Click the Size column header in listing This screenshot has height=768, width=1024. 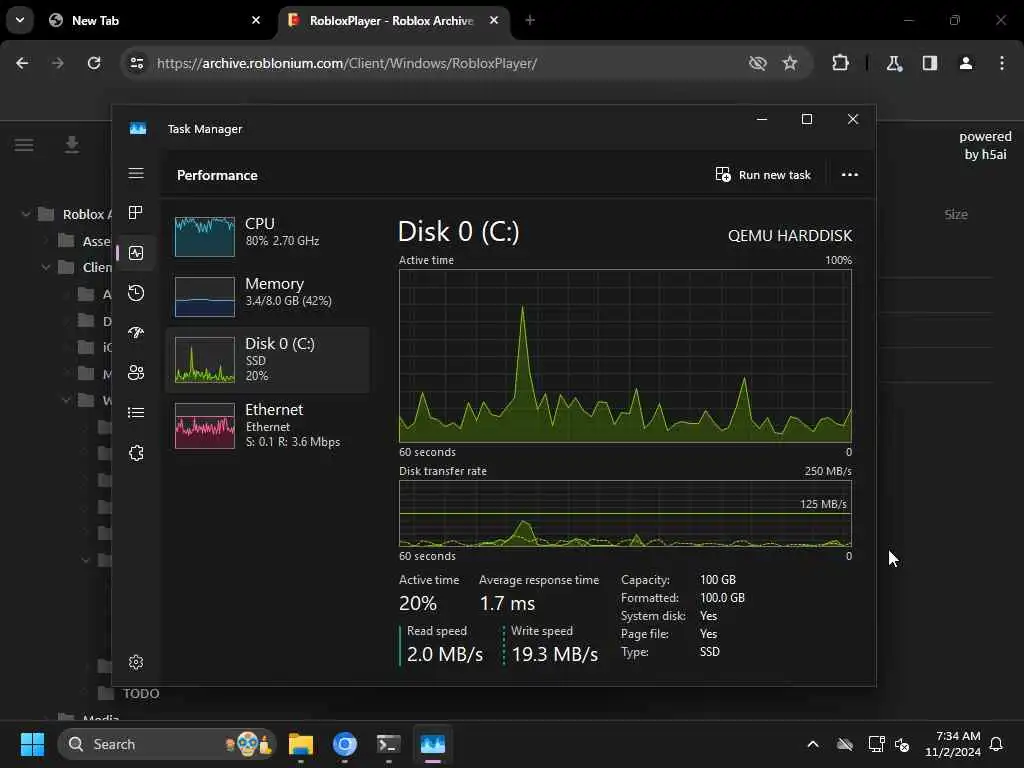coord(955,214)
